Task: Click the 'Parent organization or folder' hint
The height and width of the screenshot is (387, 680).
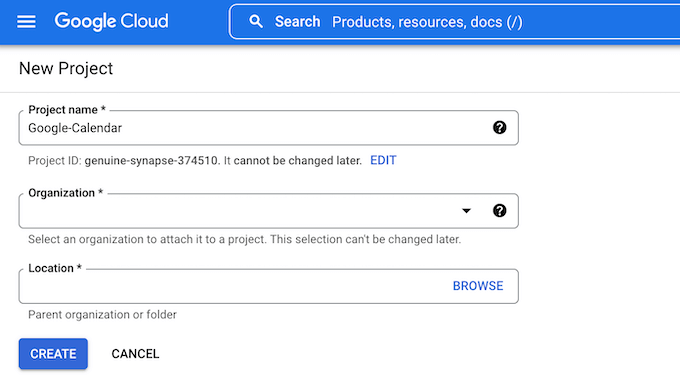Action: click(102, 315)
